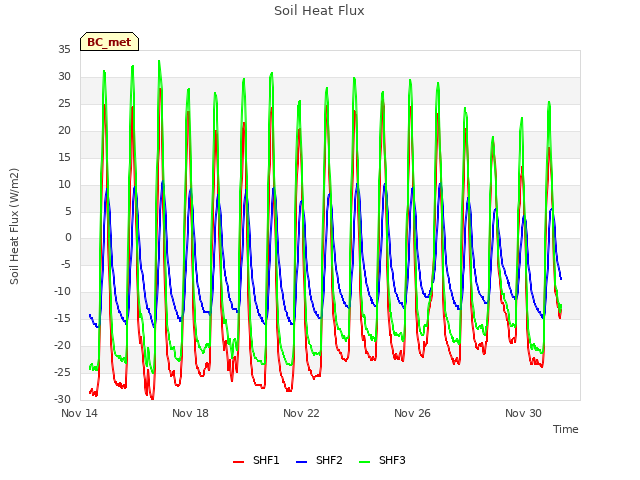This screenshot has height=480, width=640.
Task: Click the BC_met annotation box
Action: click(109, 42)
